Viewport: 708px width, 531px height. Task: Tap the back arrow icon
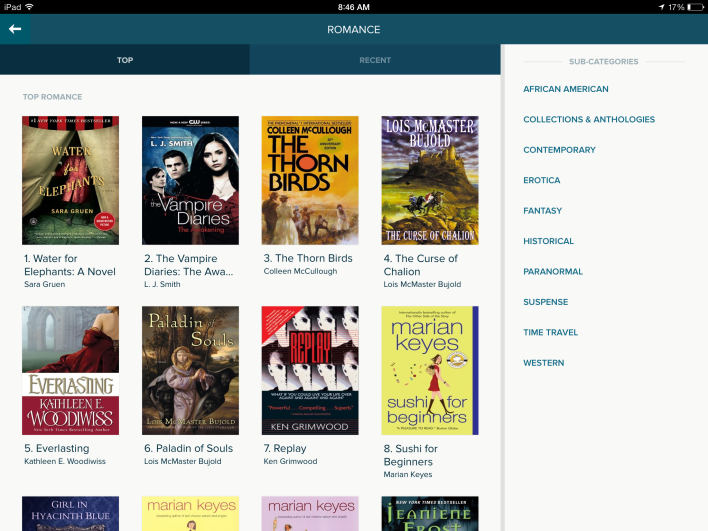pyautogui.click(x=15, y=29)
